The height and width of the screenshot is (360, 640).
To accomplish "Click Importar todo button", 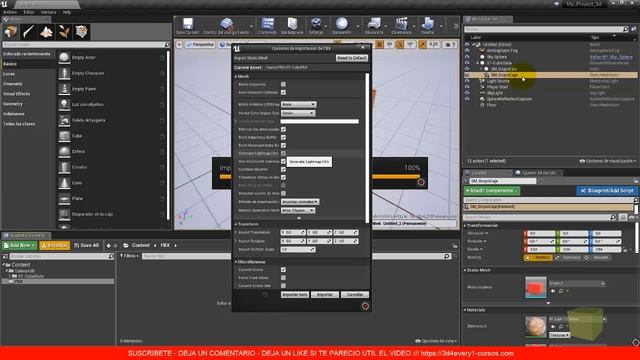I will 295,294.
